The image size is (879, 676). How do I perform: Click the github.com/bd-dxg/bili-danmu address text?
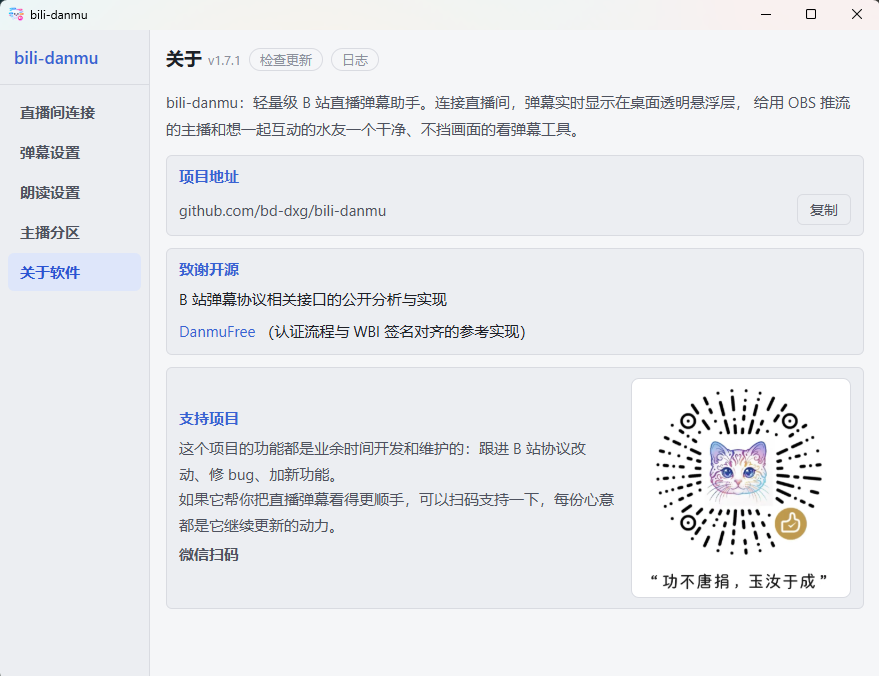coord(283,211)
